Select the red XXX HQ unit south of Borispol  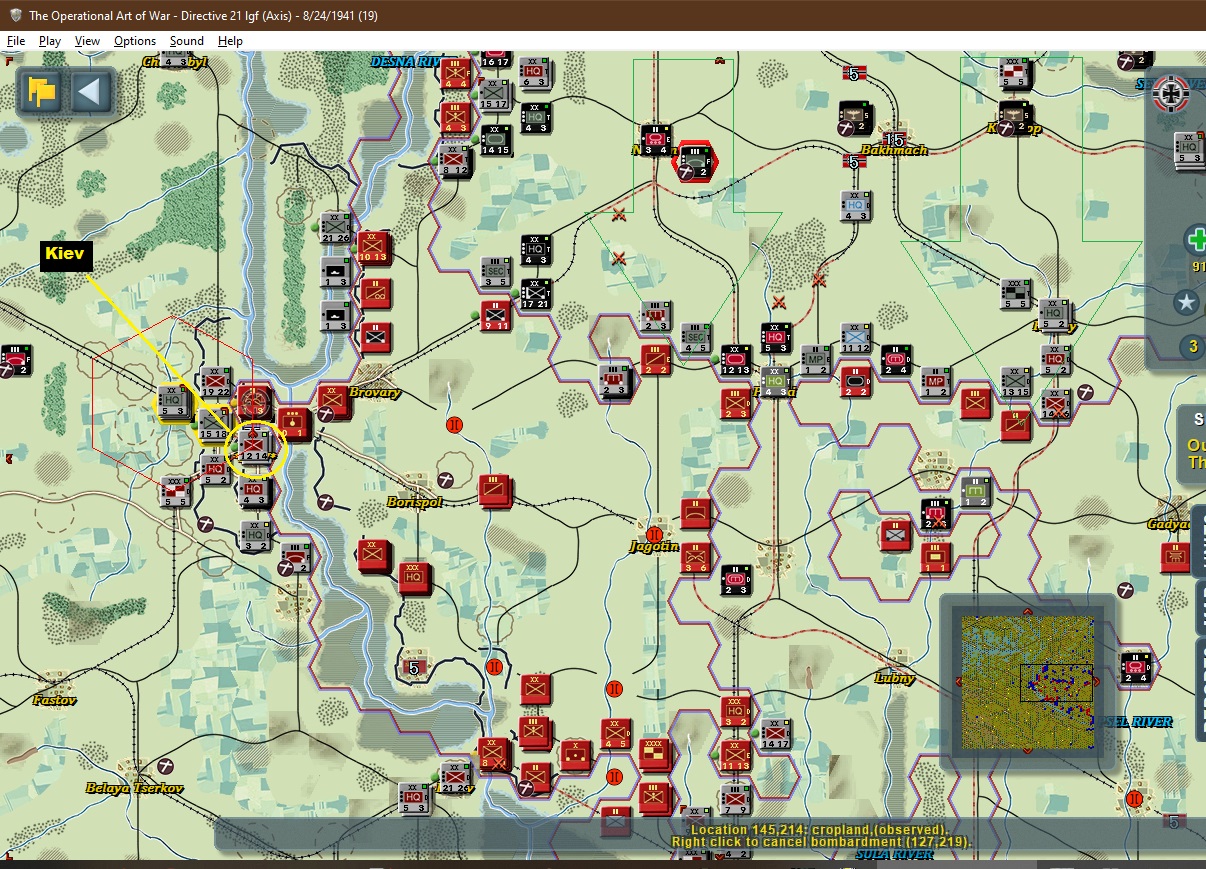pos(414,578)
